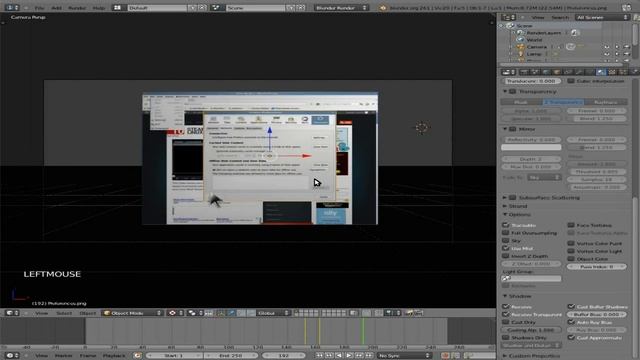The height and width of the screenshot is (360, 640).
Task: Enable Object Color checkbox
Action: (x=571, y=259)
